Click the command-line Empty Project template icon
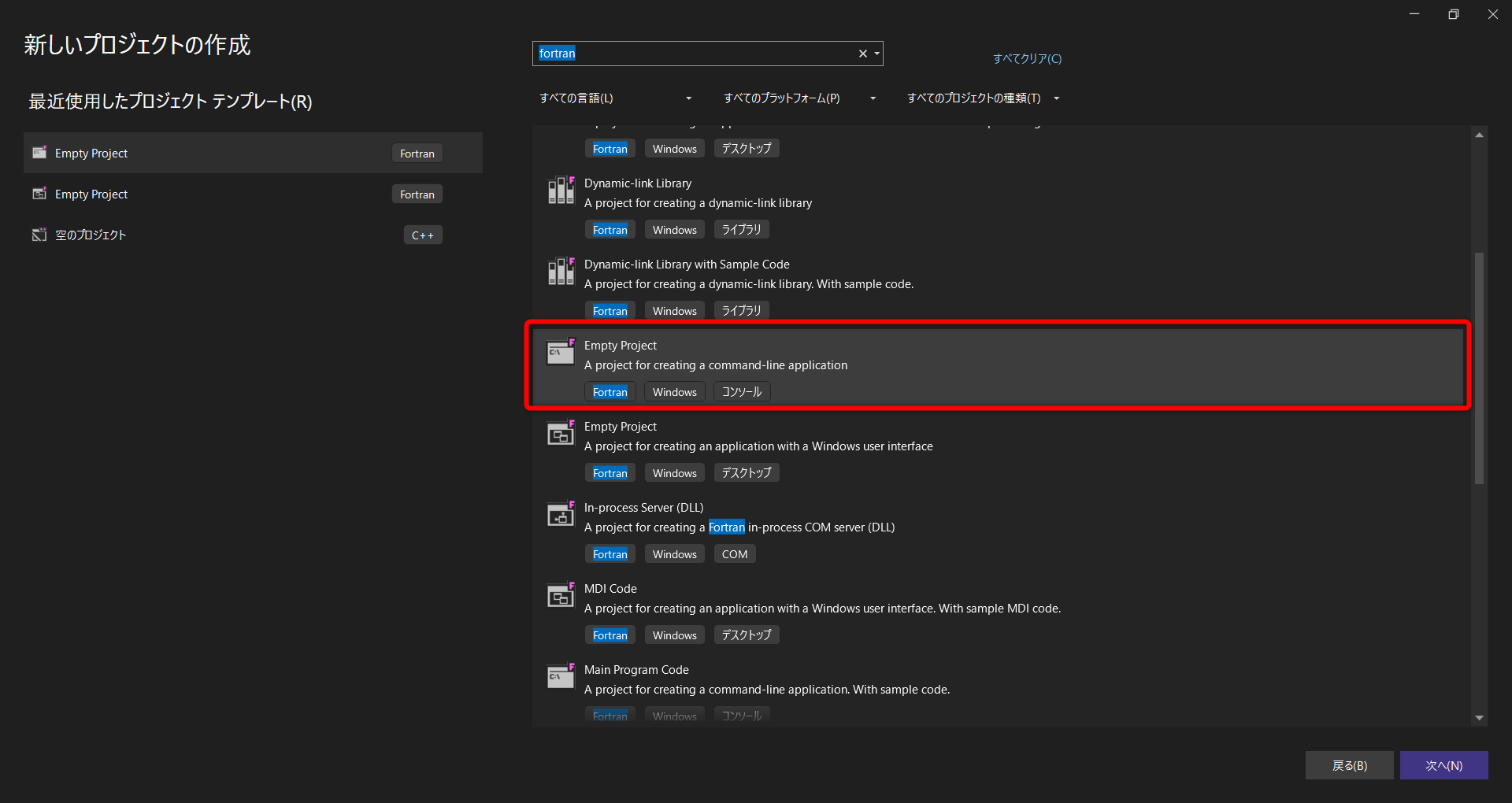This screenshot has height=803, width=1512. pyautogui.click(x=561, y=353)
